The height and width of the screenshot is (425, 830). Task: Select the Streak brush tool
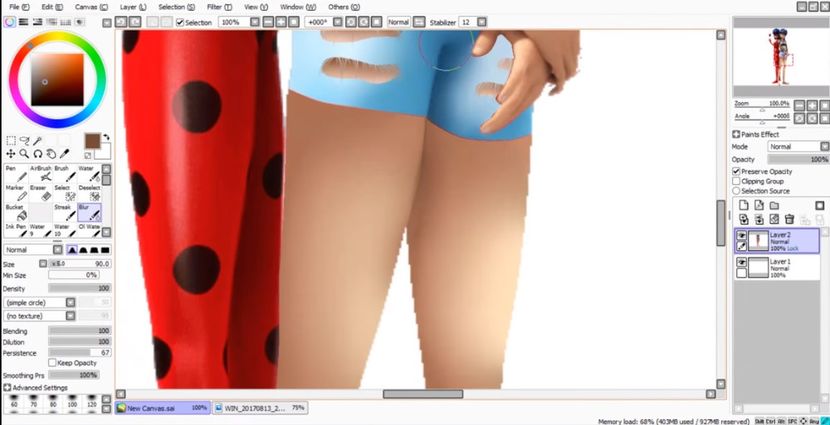(65, 213)
